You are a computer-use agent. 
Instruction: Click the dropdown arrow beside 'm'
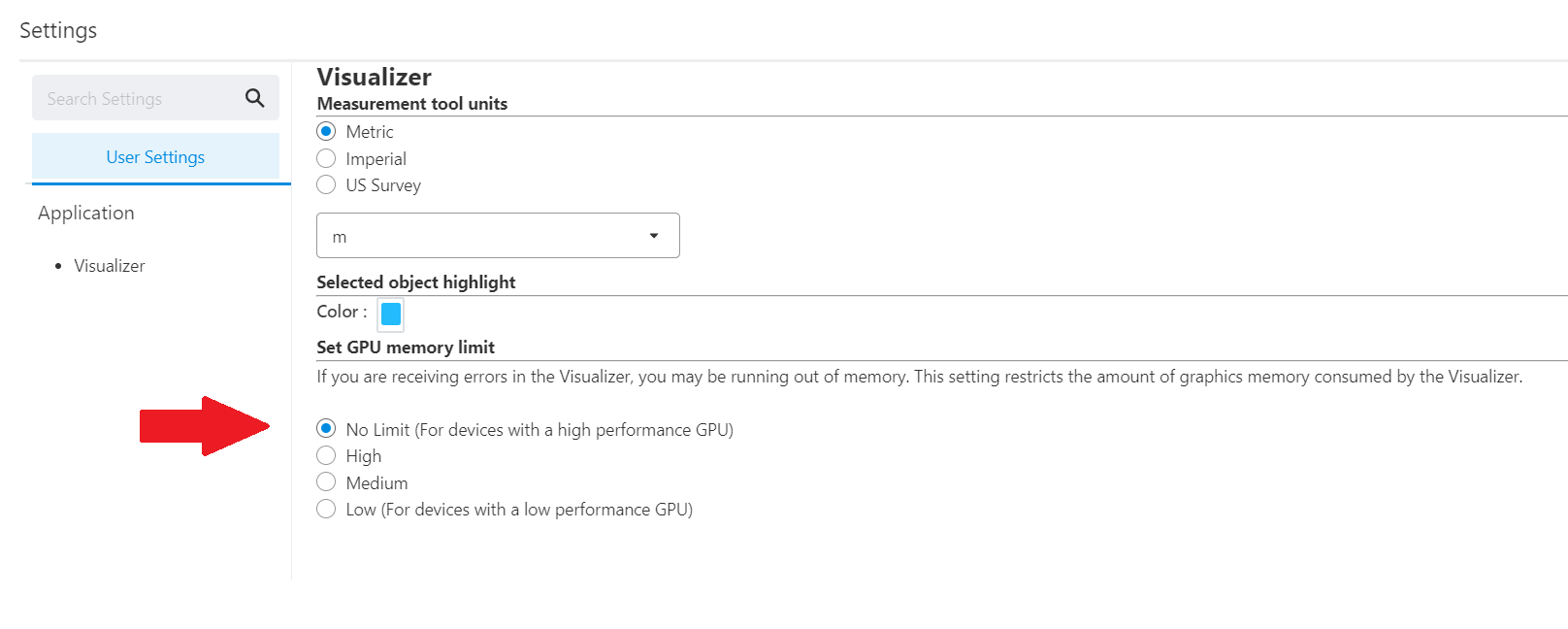[x=654, y=236]
